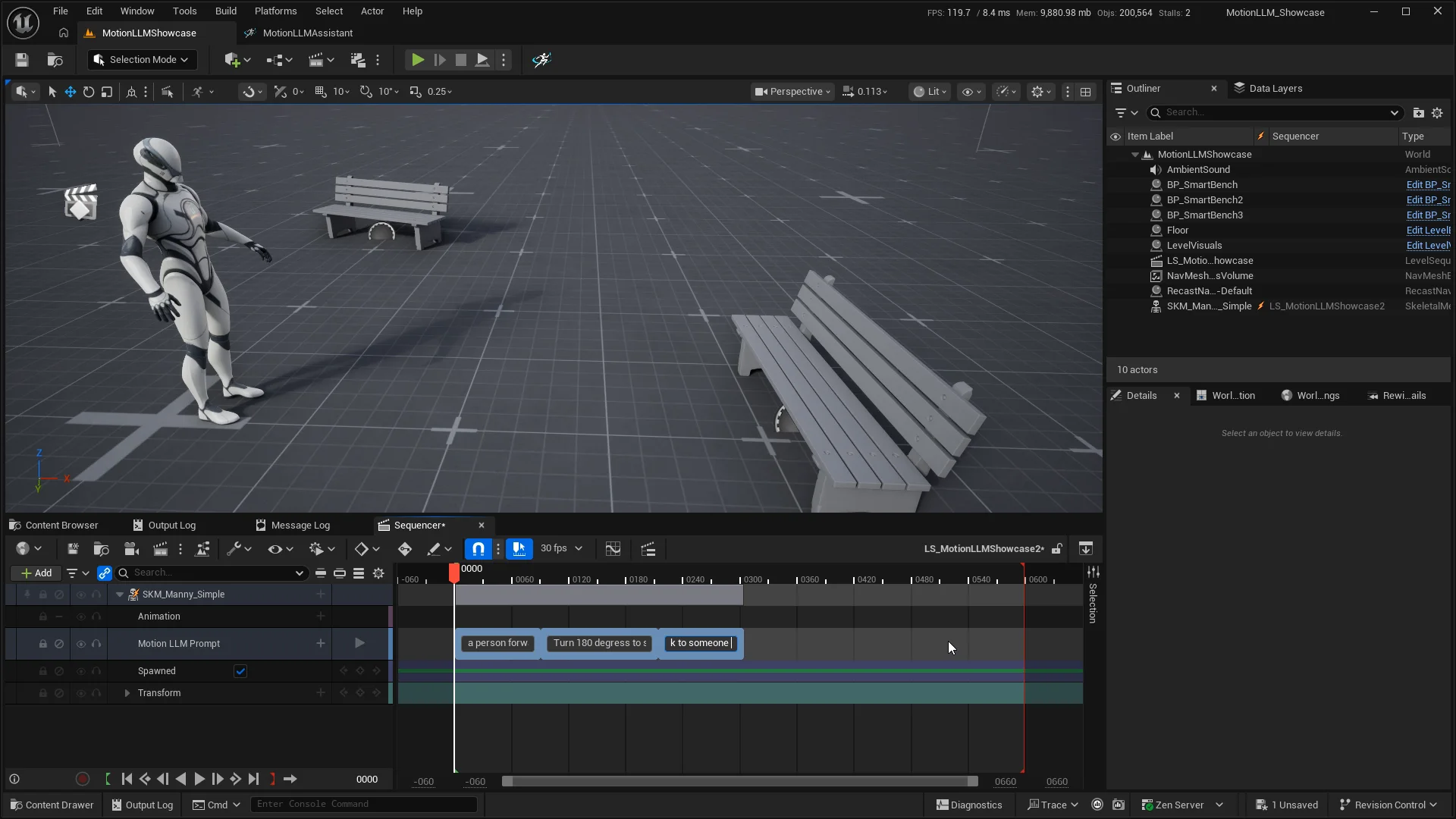Open the Perspective viewport dropdown
This screenshot has width=1456, height=819.
tap(793, 92)
